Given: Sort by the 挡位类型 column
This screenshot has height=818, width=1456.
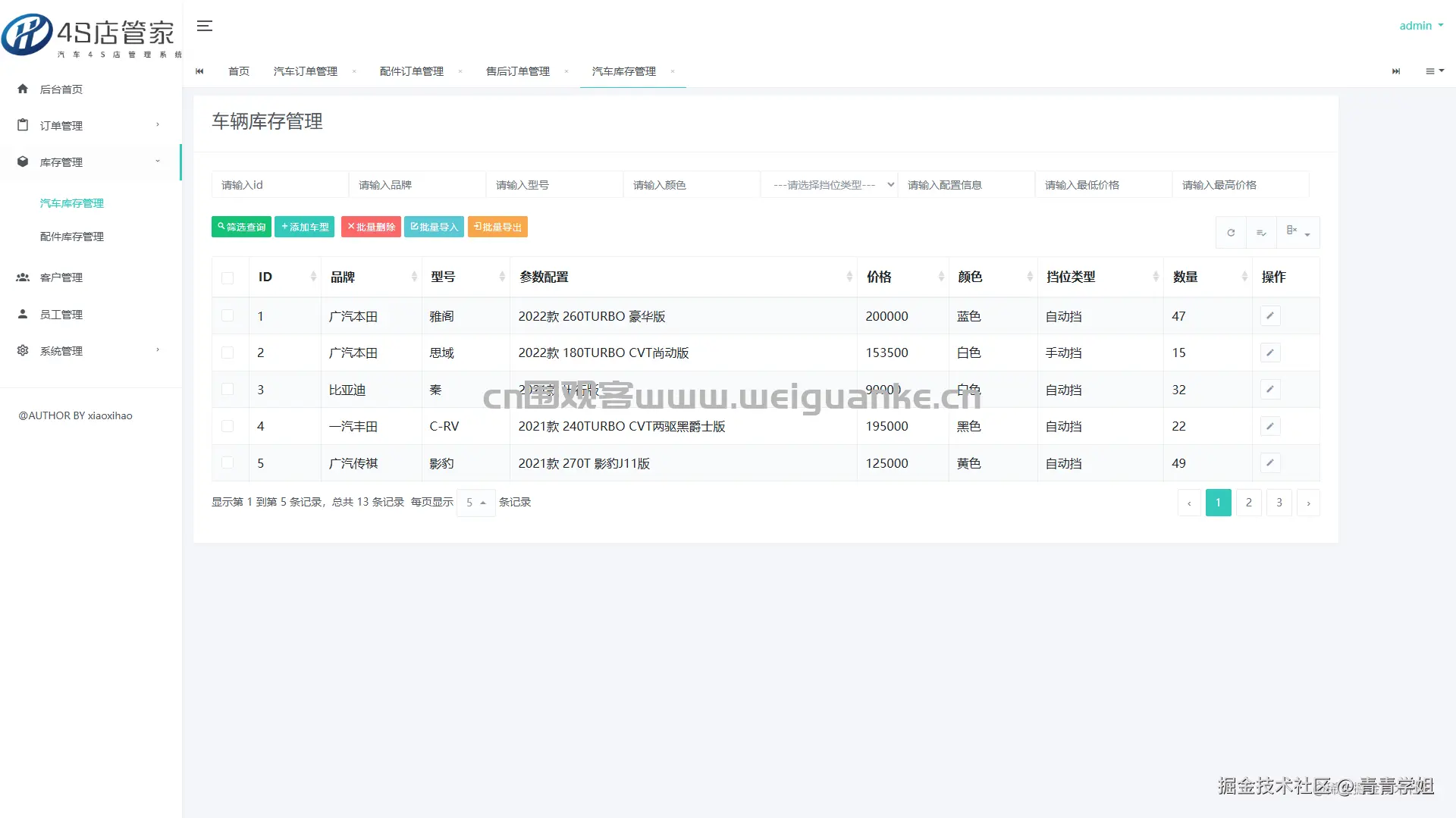Looking at the screenshot, I should [x=1100, y=277].
